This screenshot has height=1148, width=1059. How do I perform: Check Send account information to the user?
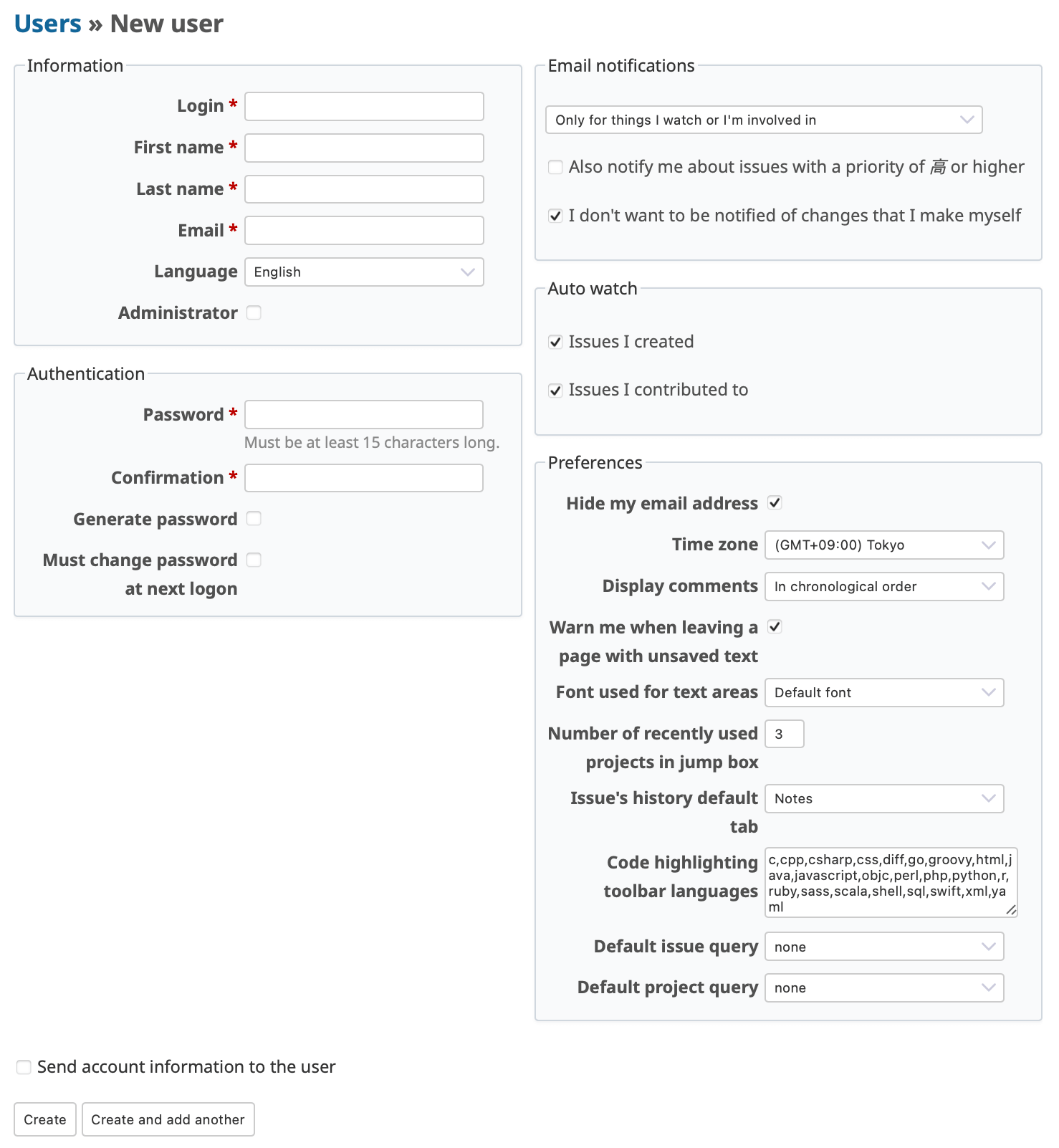24,1068
